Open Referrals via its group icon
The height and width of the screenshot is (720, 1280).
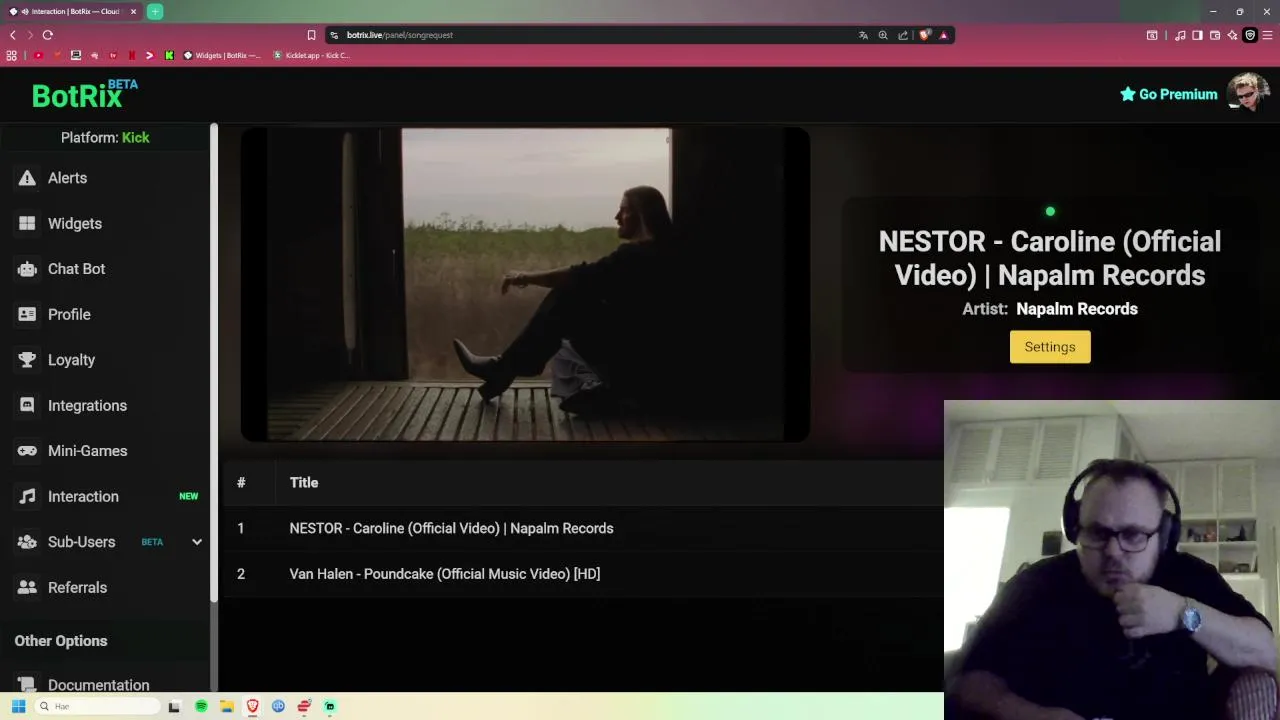coord(27,587)
